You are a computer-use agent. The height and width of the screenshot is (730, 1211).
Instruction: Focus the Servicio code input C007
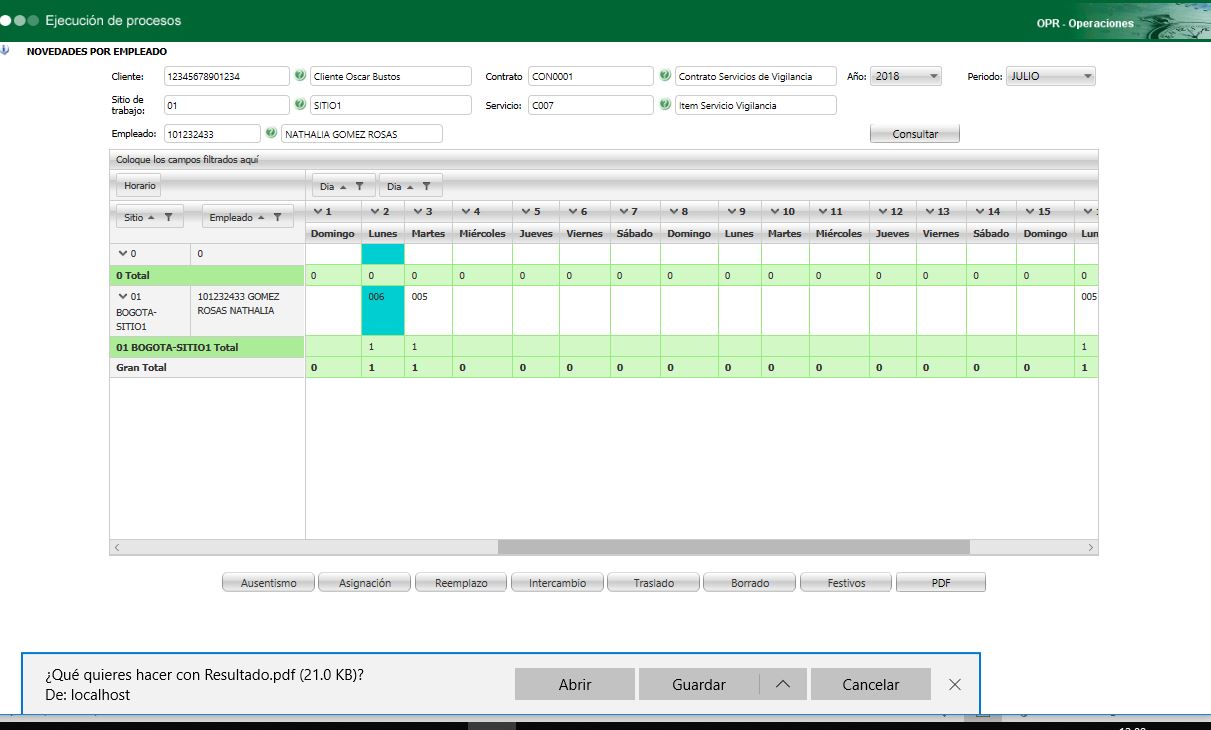(x=591, y=105)
